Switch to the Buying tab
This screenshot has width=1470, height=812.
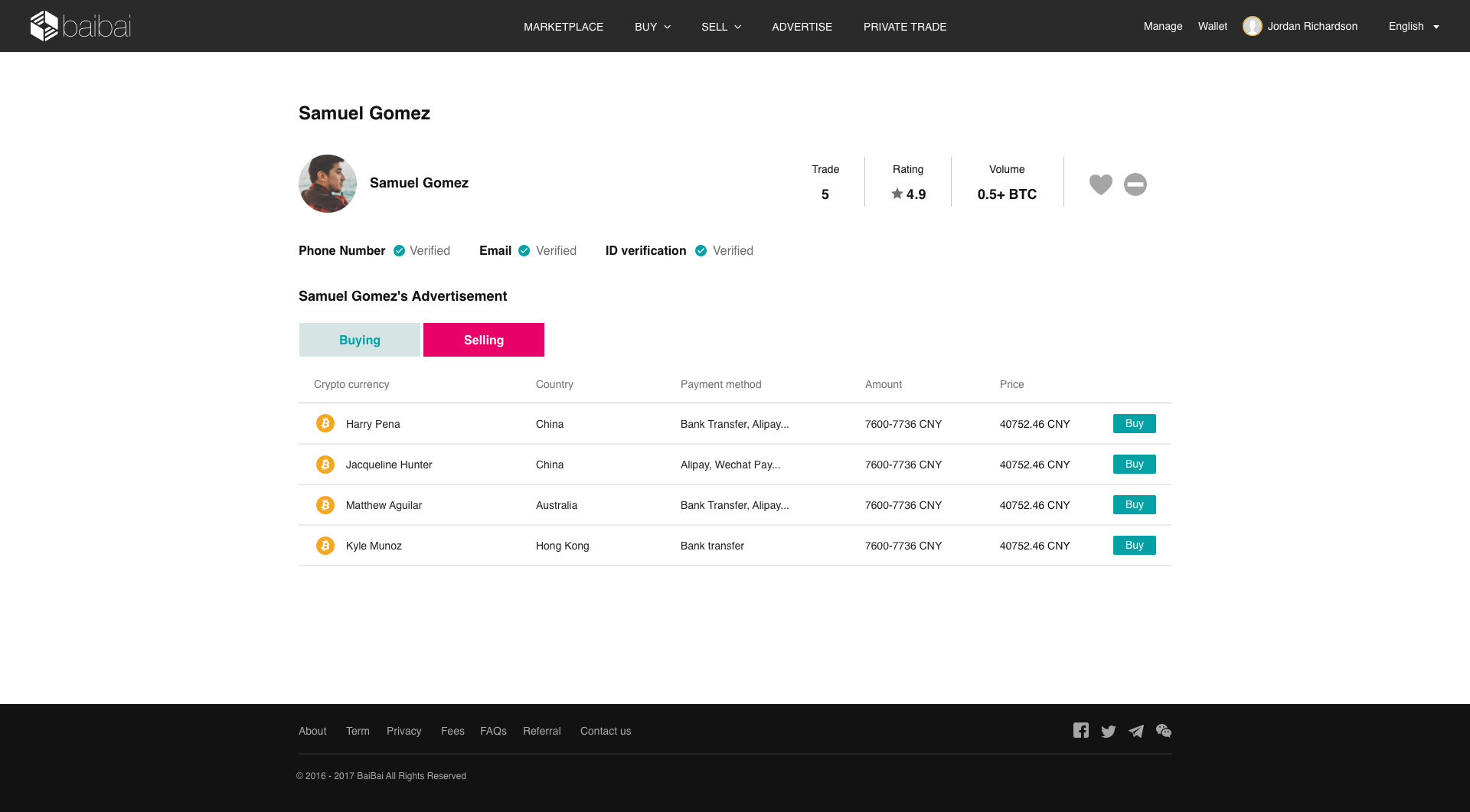coord(360,340)
